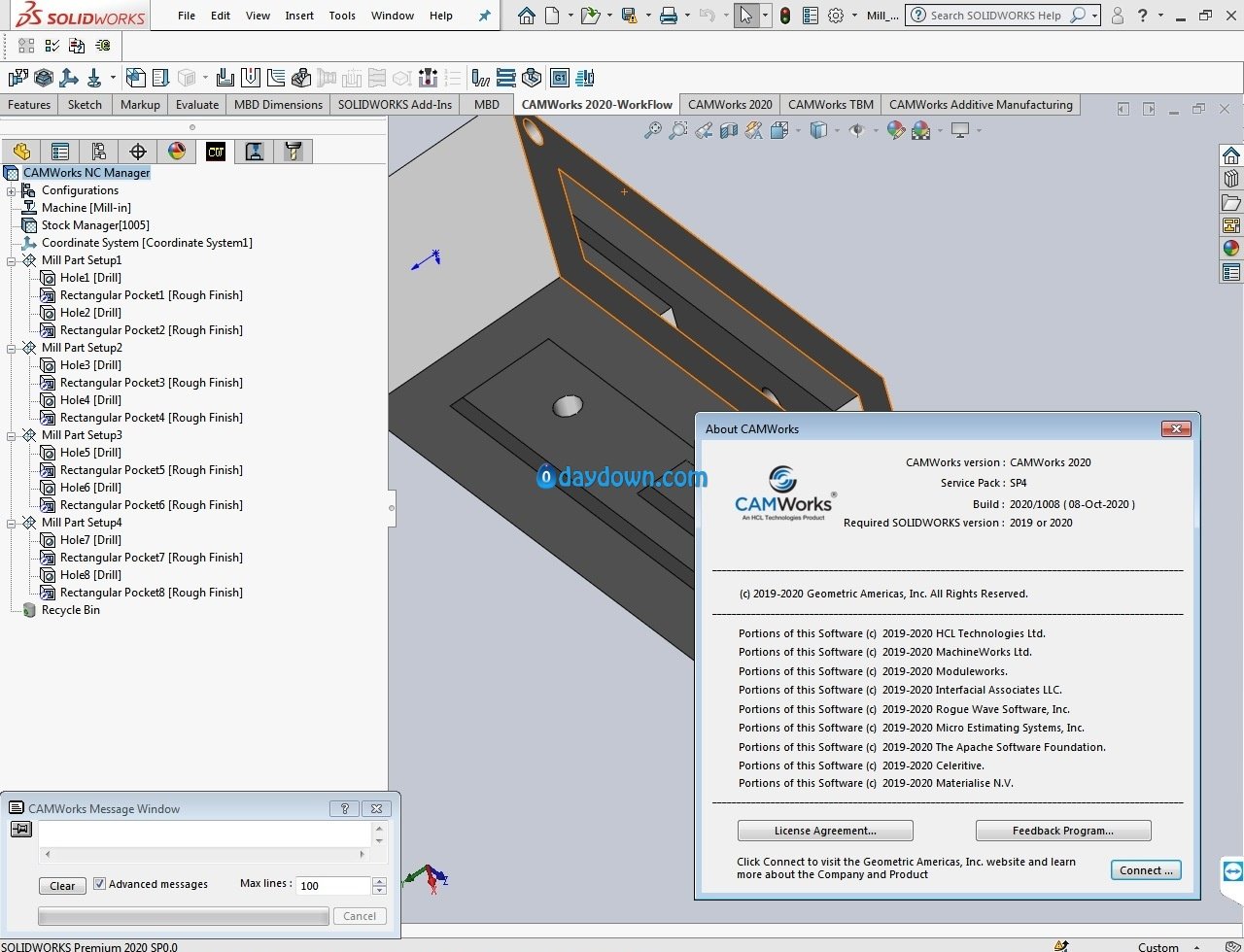The image size is (1244, 952).
Task: Switch to the PropertyManager tab icon
Action: click(x=60, y=152)
